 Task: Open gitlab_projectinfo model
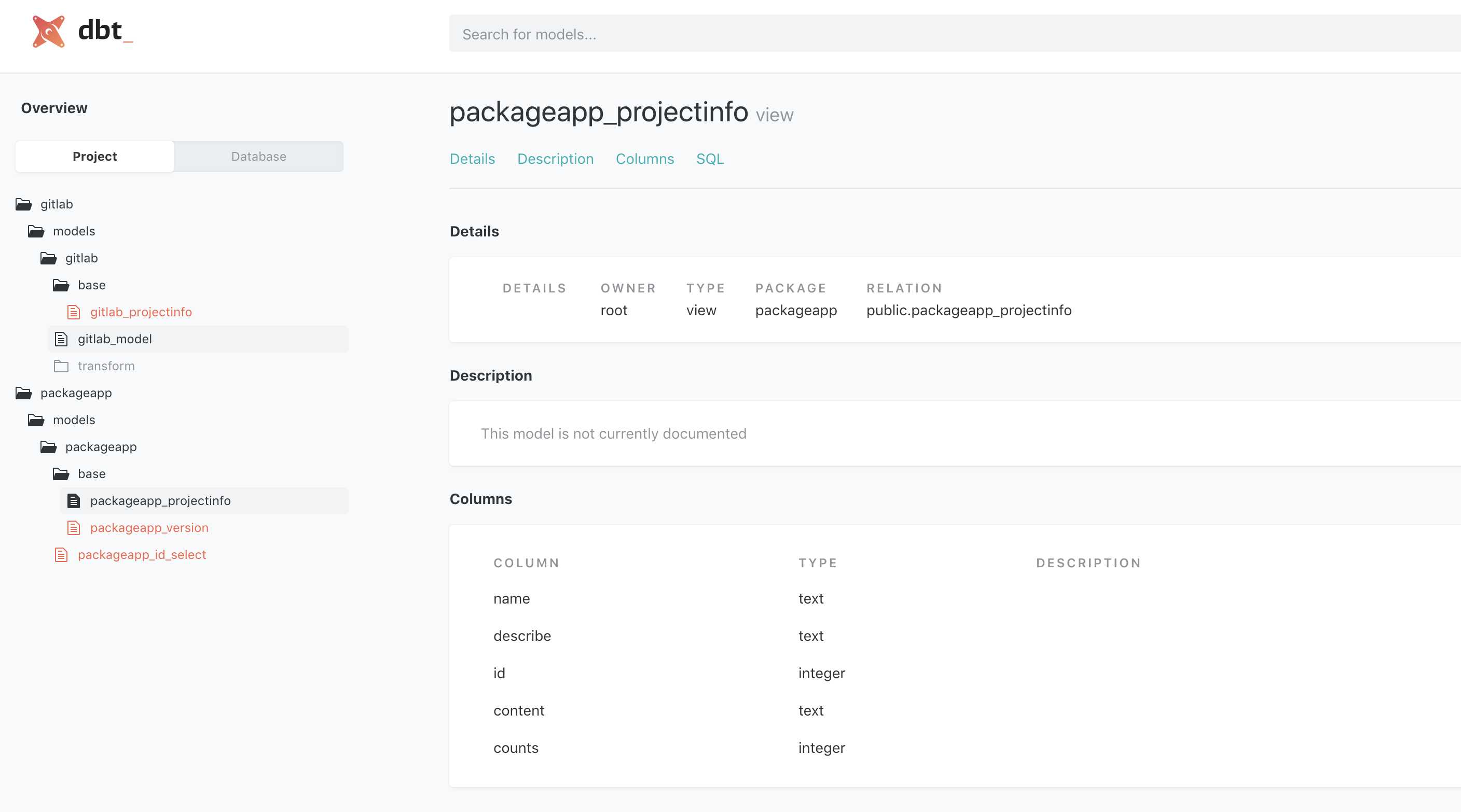pyautogui.click(x=141, y=312)
